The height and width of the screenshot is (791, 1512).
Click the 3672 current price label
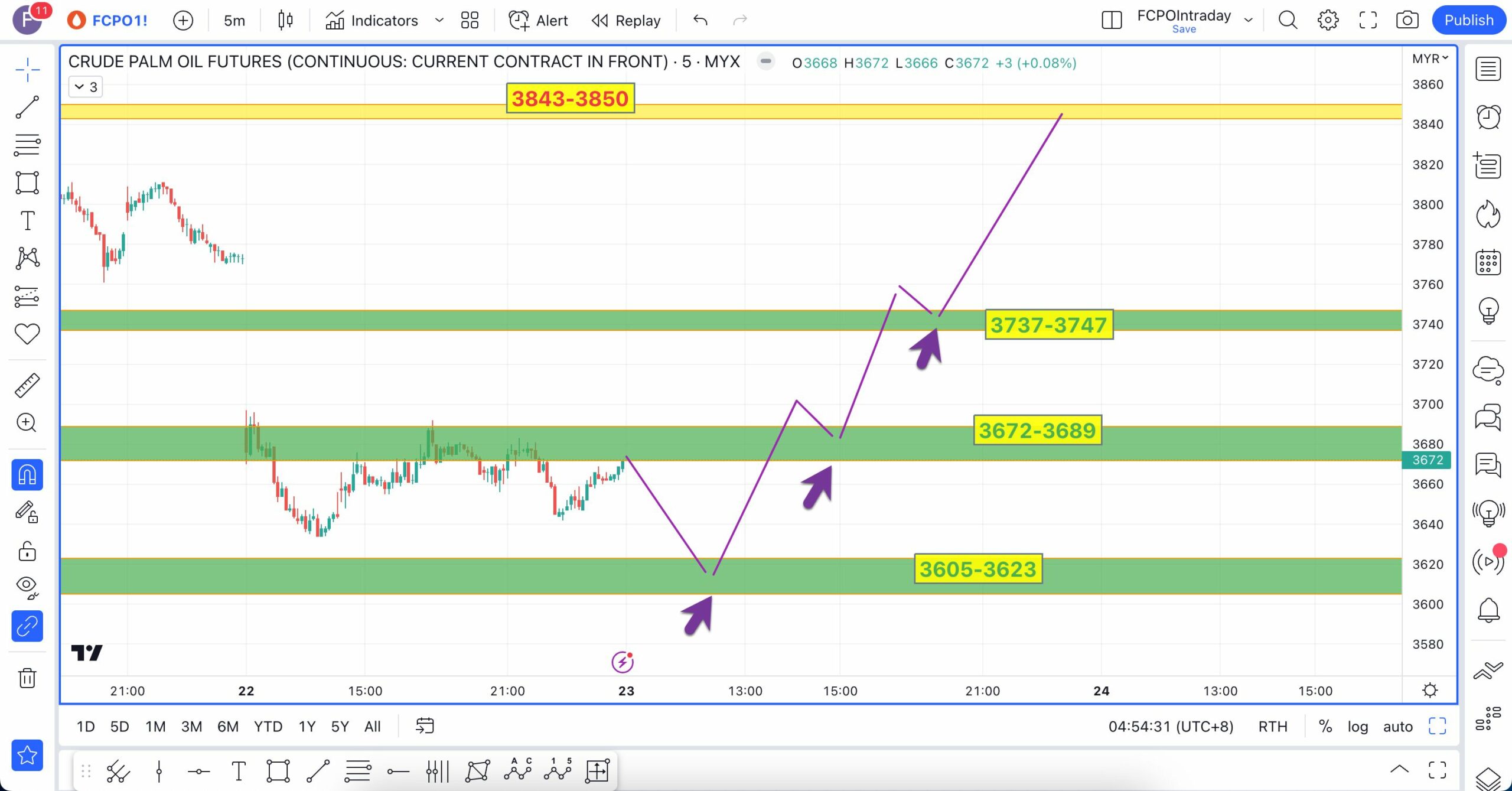tap(1427, 460)
